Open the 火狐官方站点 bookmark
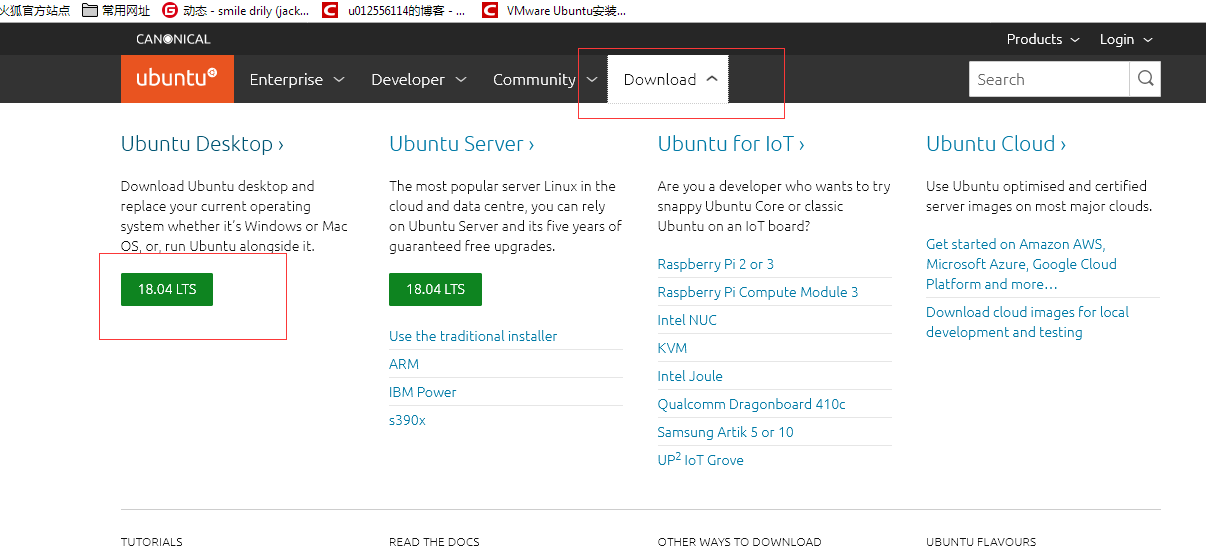The width and height of the screenshot is (1206, 548). (35, 11)
